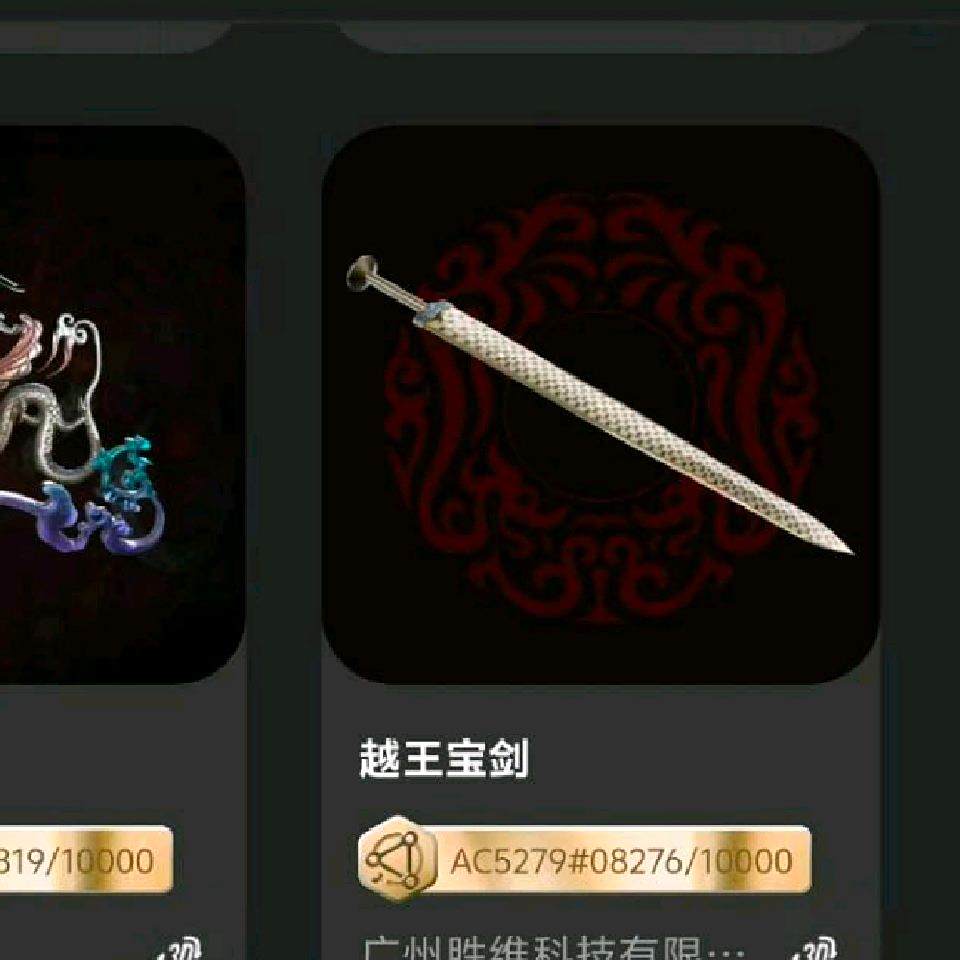Select the partially visible top-right pill tab

(603, 37)
